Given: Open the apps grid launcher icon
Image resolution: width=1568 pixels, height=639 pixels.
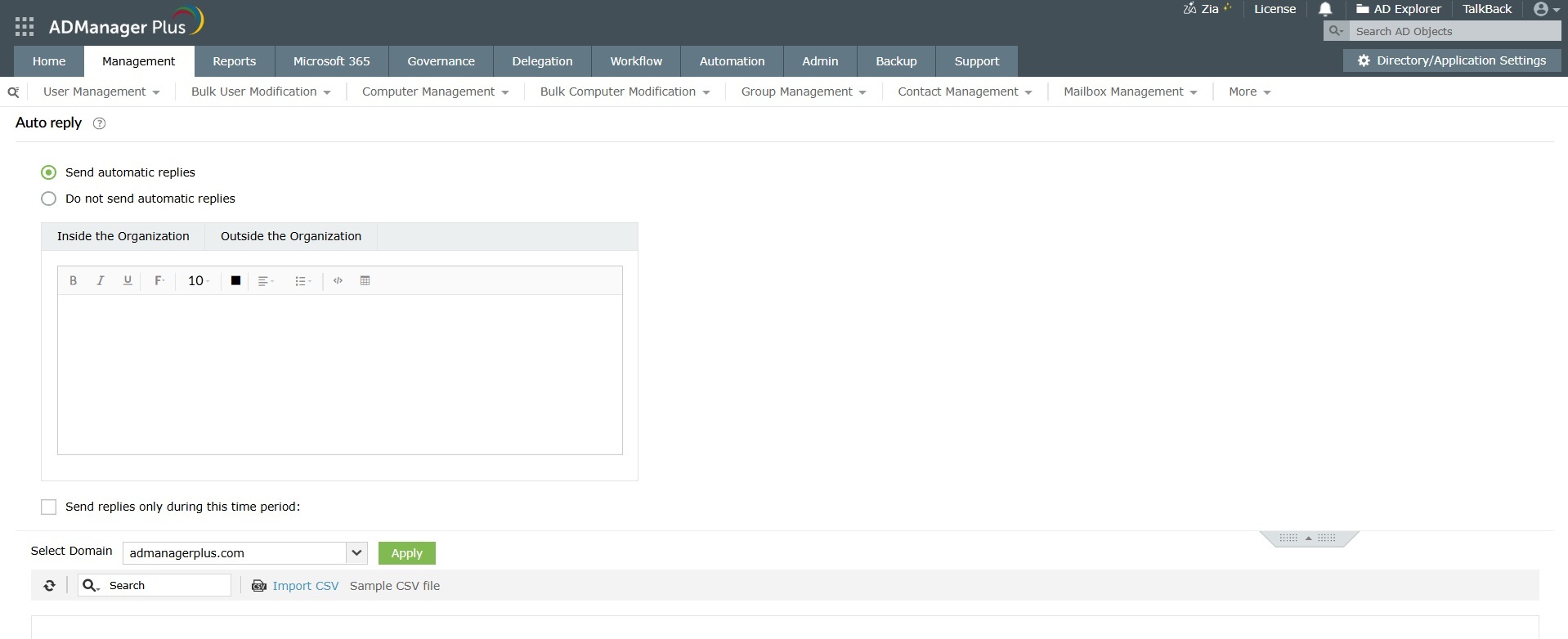Looking at the screenshot, I should click(x=25, y=27).
